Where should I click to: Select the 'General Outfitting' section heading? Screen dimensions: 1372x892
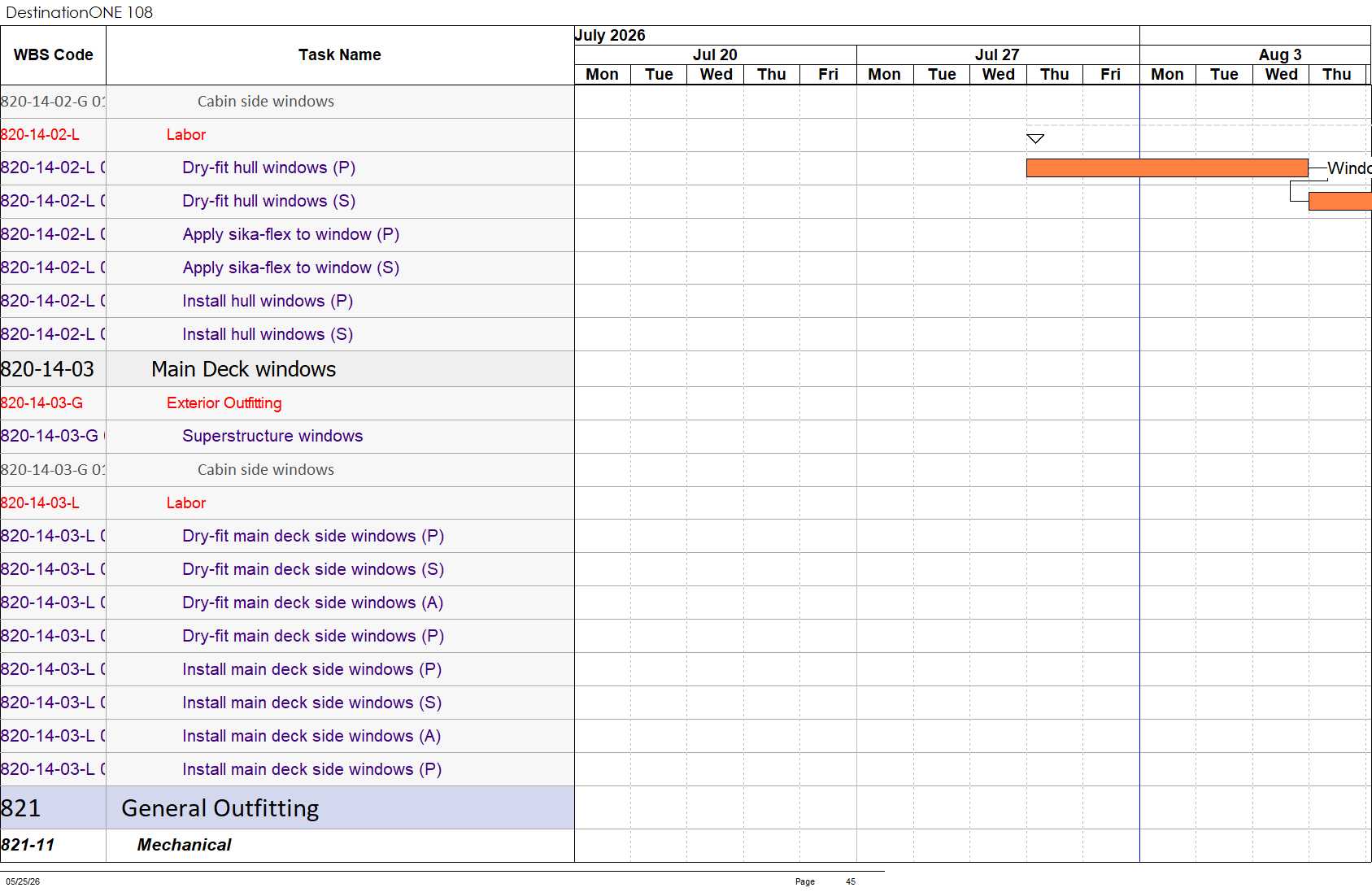(220, 808)
